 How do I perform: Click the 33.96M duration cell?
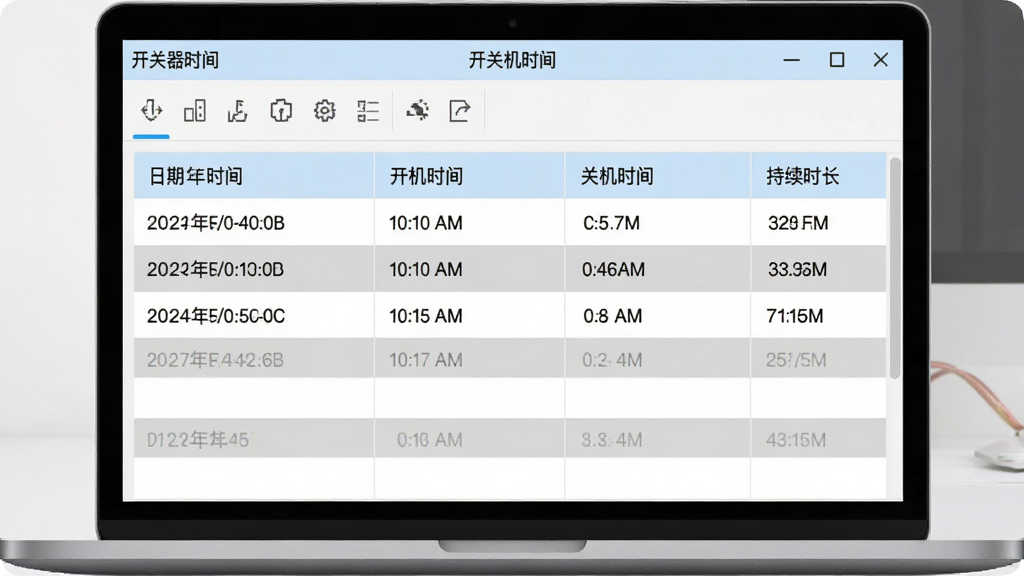(x=818, y=269)
